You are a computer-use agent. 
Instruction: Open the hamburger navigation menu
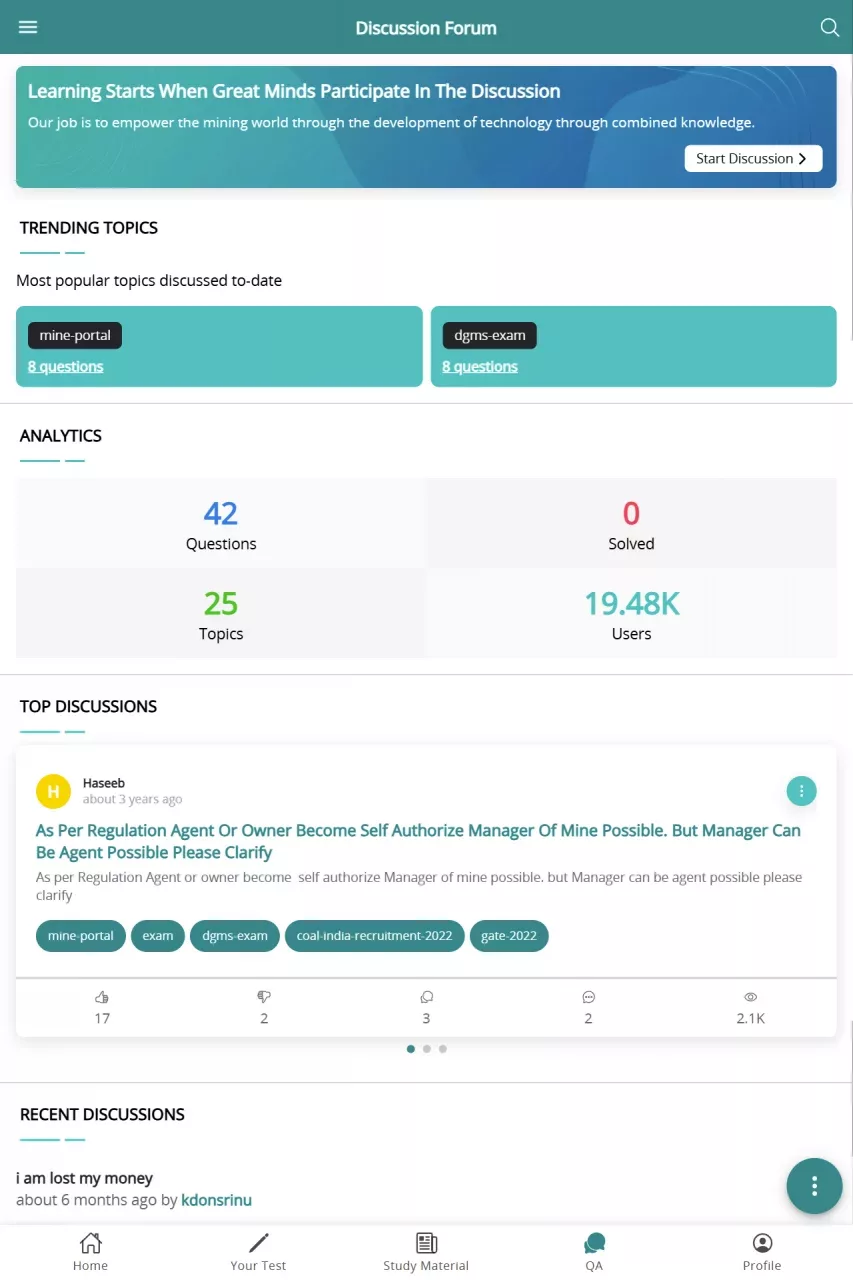[x=28, y=27]
